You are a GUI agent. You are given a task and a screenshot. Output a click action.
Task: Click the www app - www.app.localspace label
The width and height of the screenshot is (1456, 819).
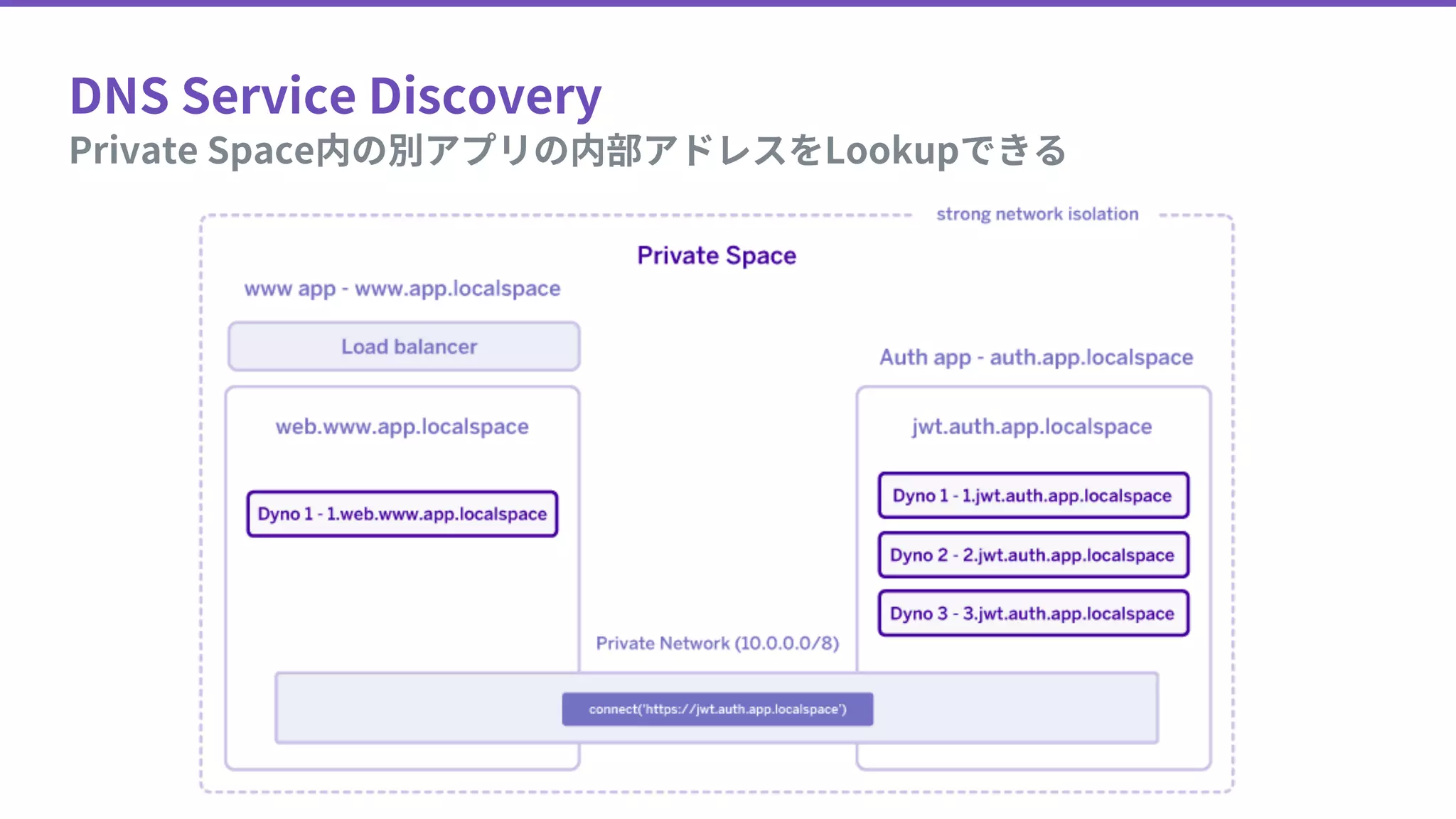point(402,289)
